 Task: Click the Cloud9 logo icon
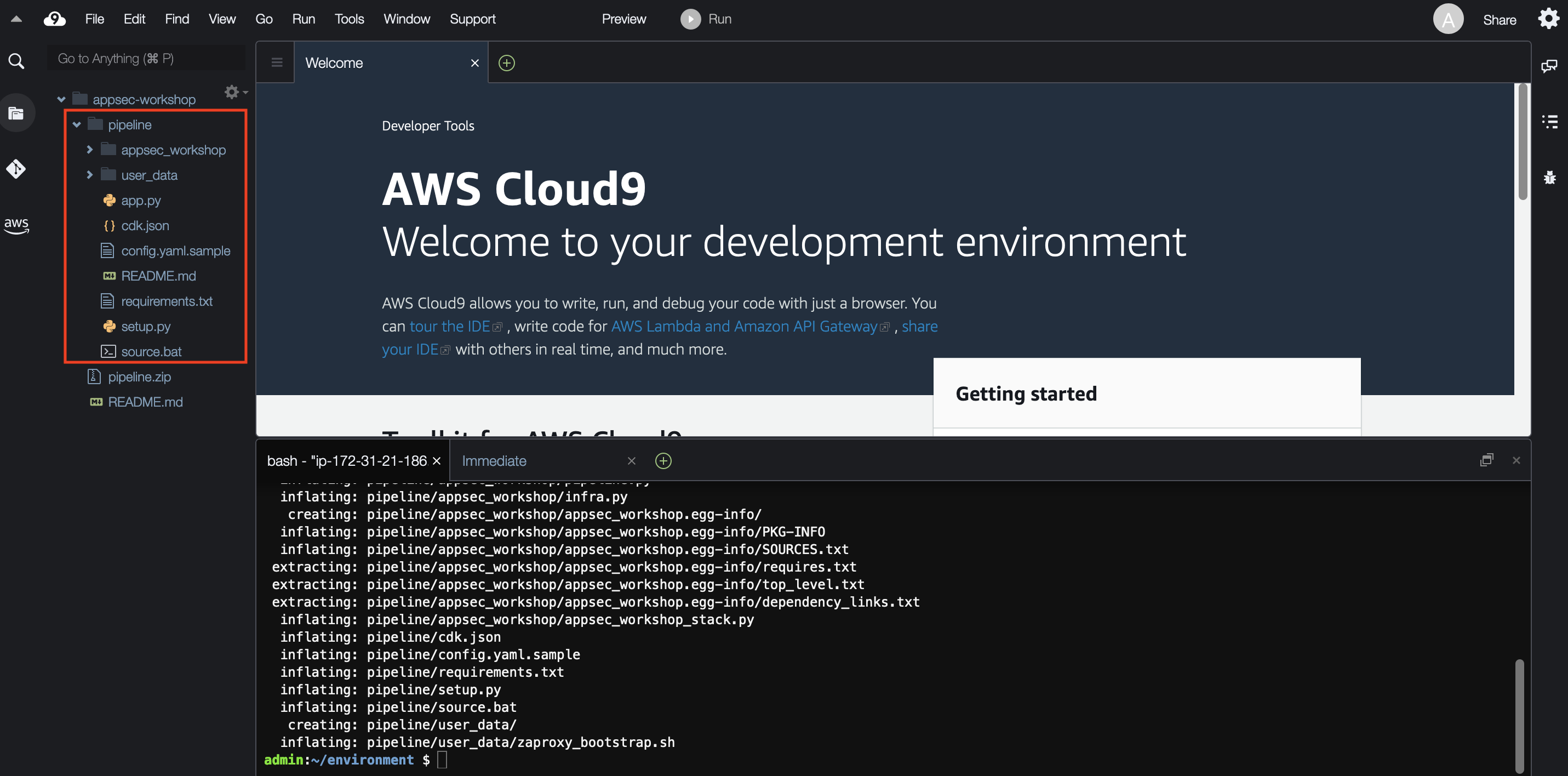[x=54, y=19]
